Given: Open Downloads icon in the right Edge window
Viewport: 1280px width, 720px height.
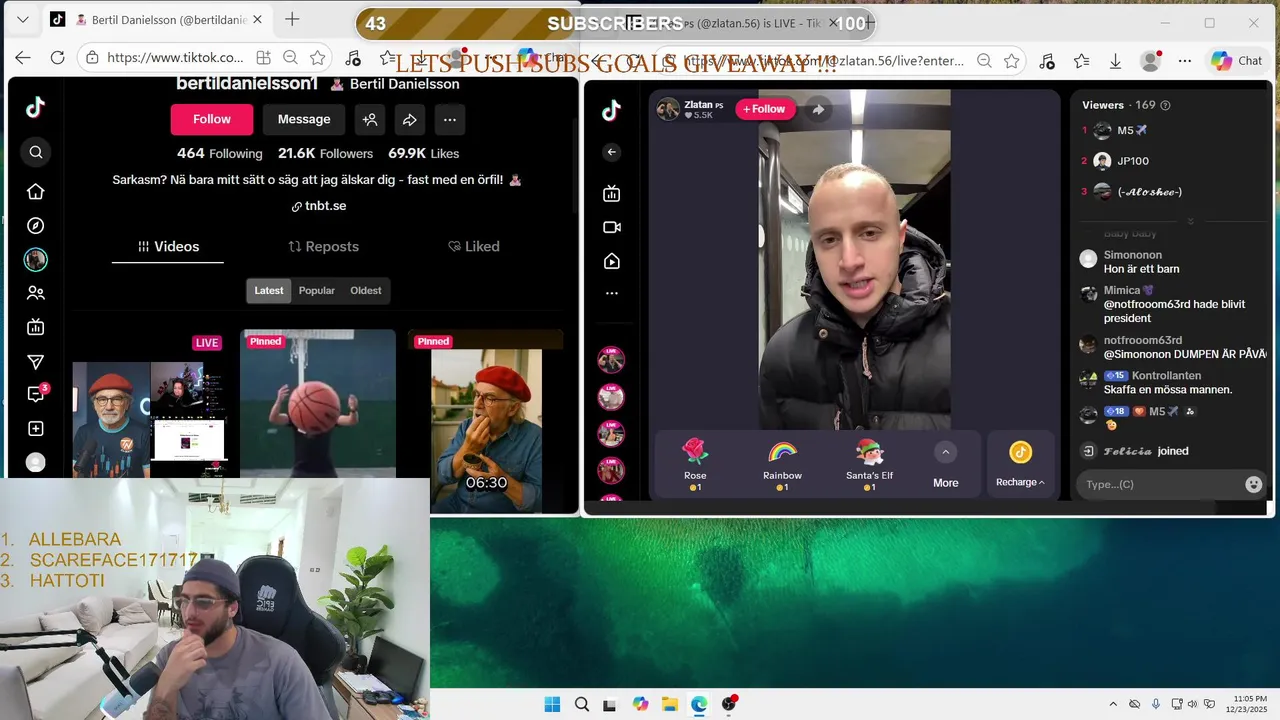Looking at the screenshot, I should 1115,61.
